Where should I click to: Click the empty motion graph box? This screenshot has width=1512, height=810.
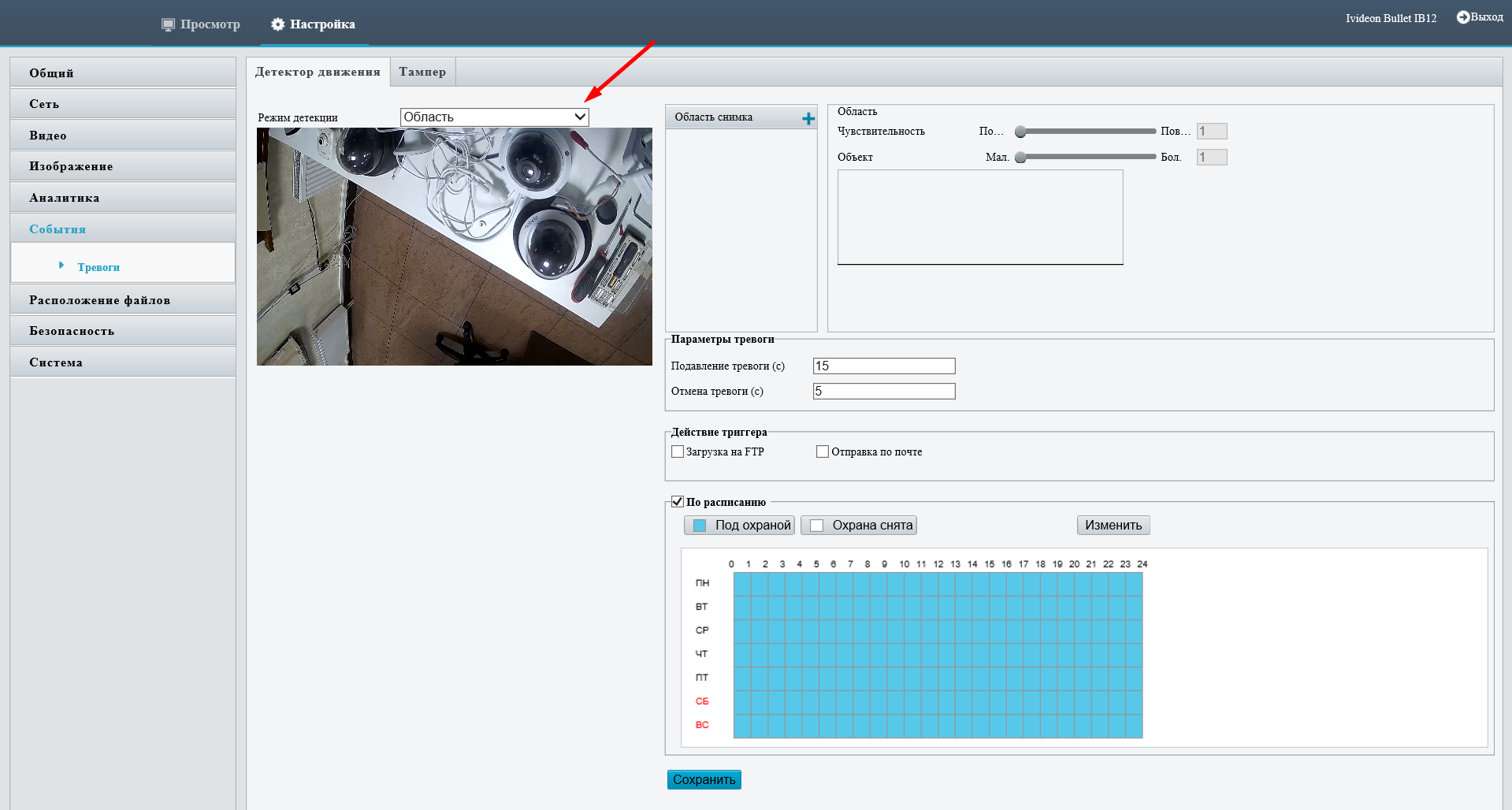pos(980,217)
